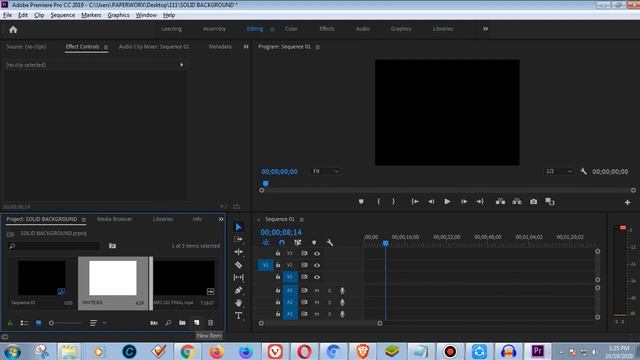
Task: Select the Hand tool
Action: [x=239, y=303]
